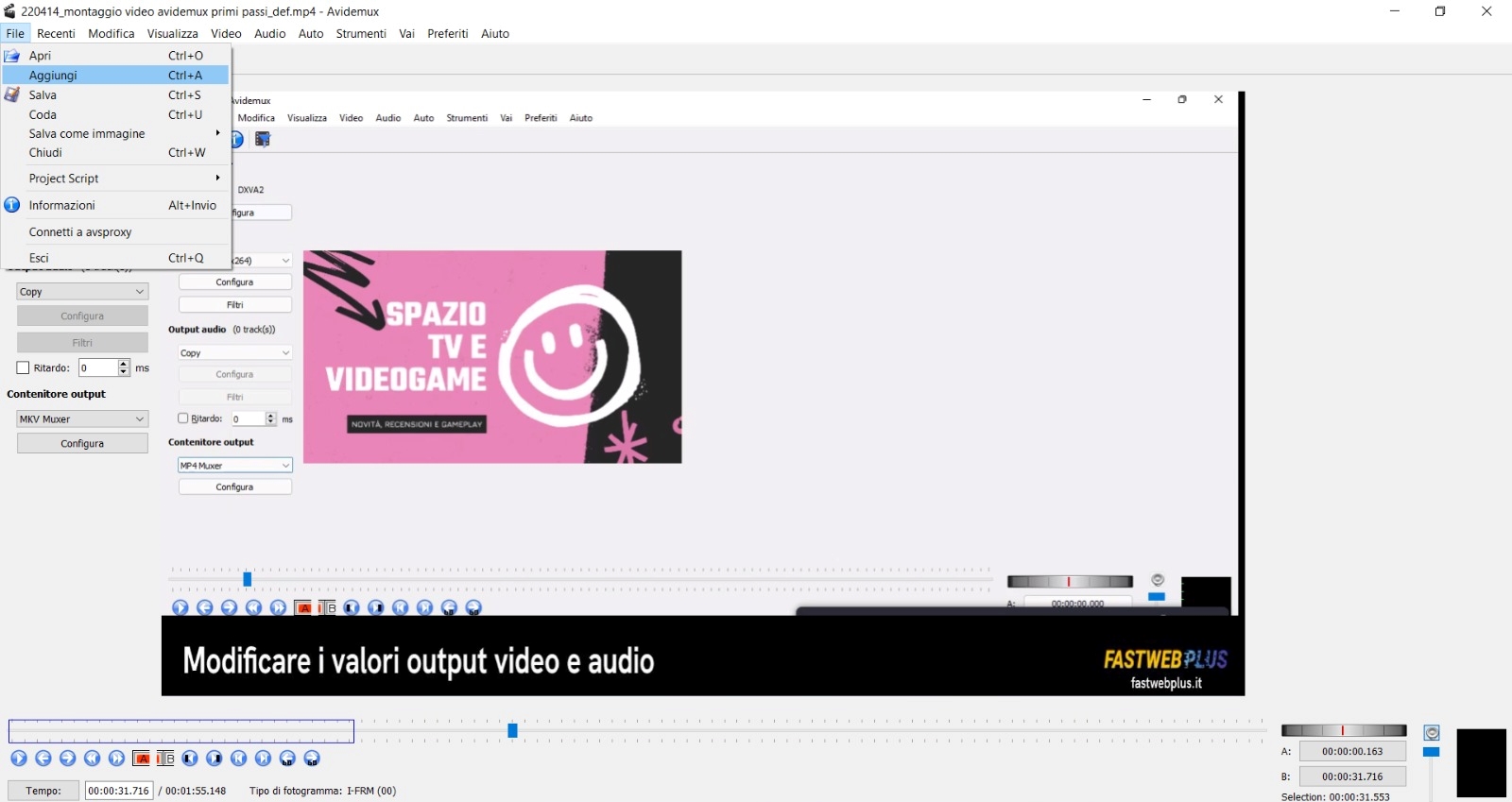Open the MKV Muxer container dropdown

(82, 418)
